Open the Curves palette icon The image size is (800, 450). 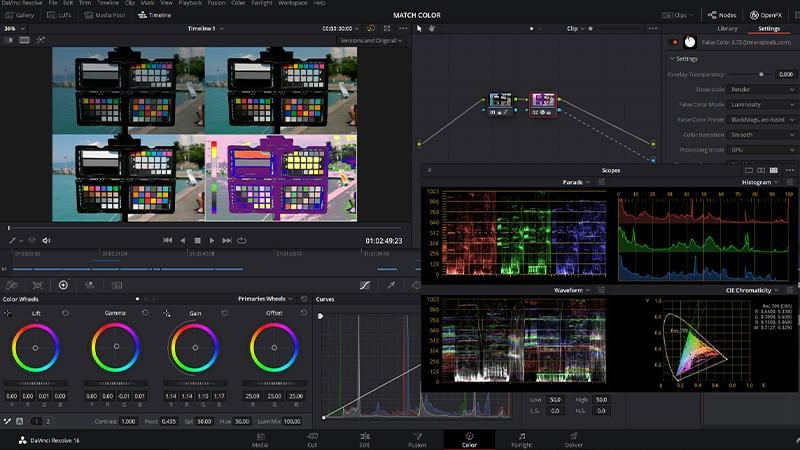tap(364, 285)
